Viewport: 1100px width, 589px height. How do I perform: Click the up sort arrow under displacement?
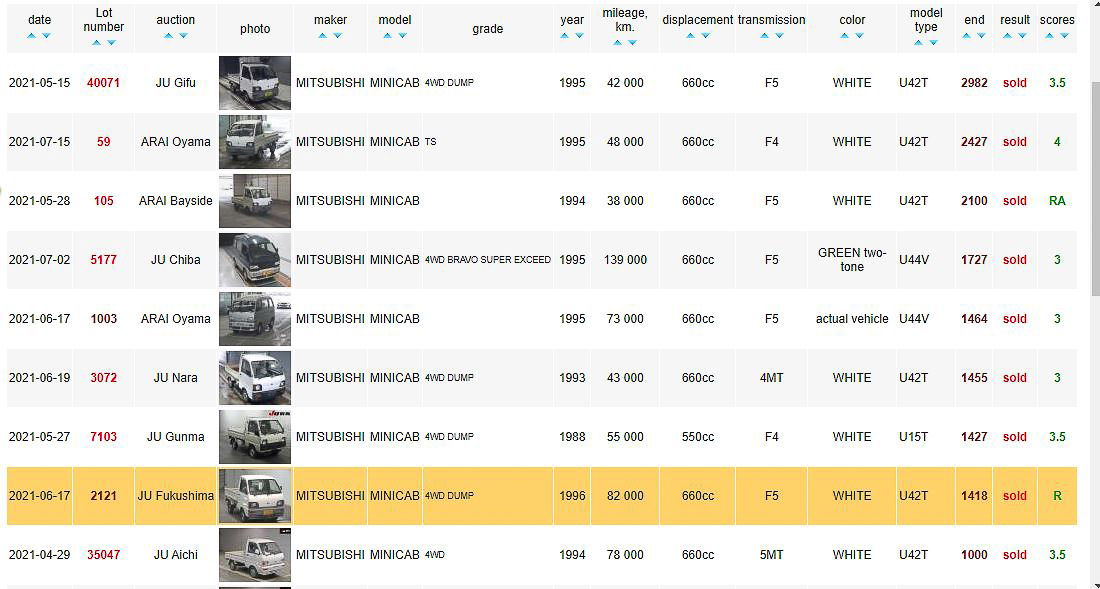pos(690,36)
